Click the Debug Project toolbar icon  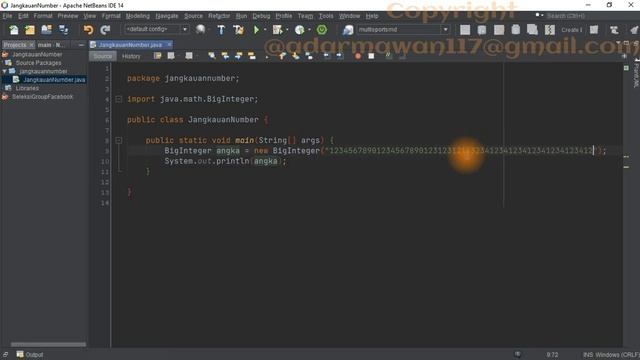278,30
